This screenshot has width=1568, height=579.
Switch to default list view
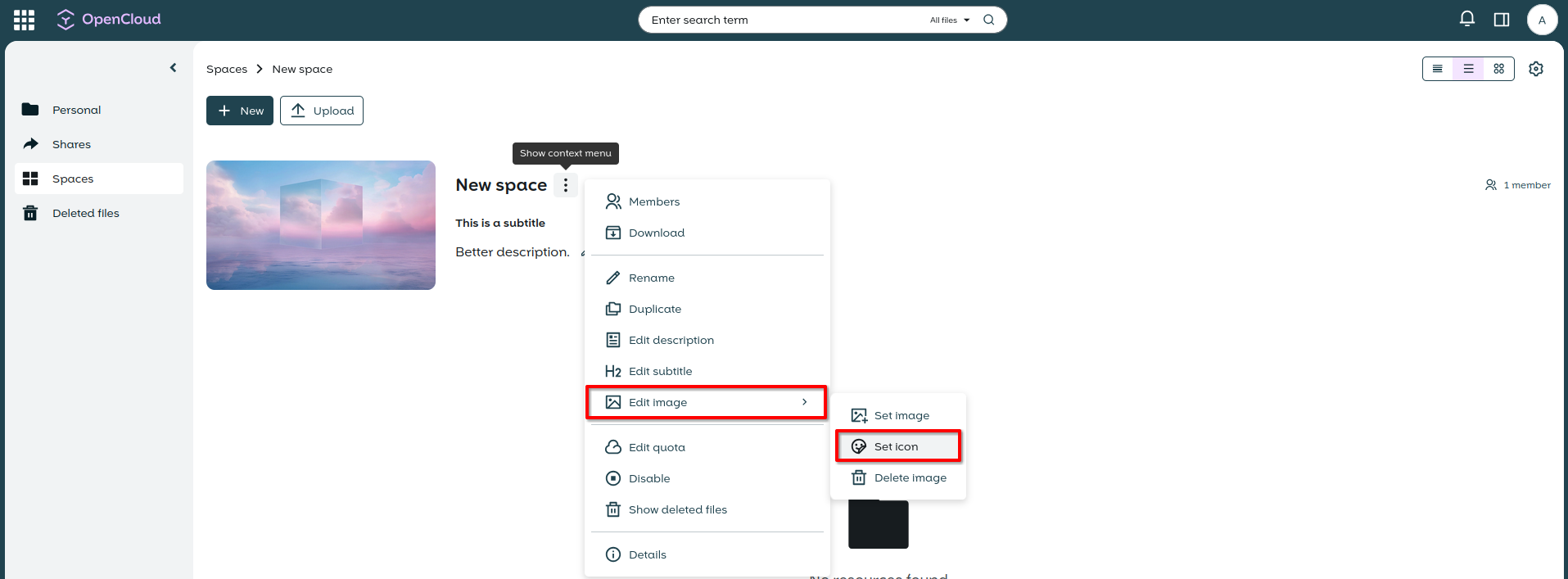click(1468, 69)
